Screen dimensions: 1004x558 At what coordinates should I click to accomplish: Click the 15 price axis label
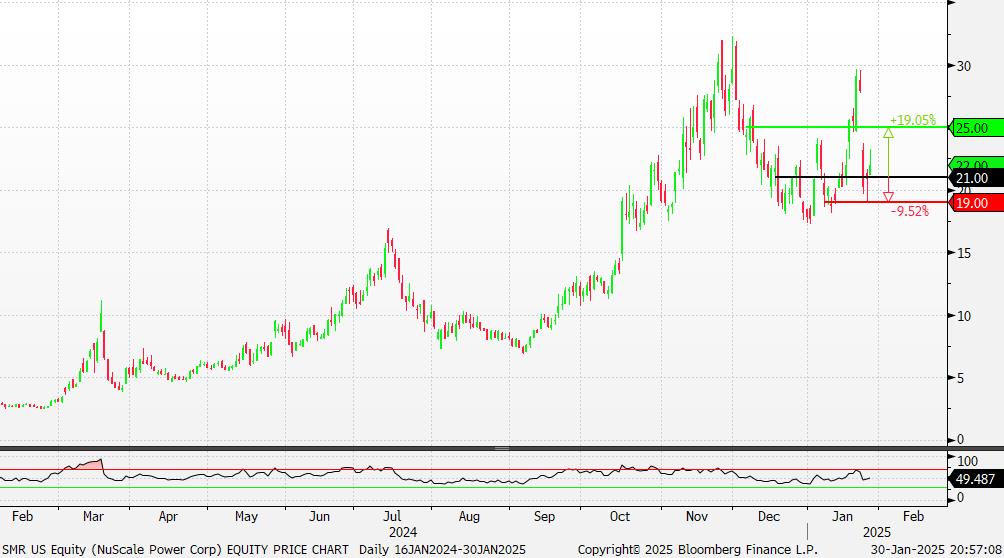(x=964, y=253)
